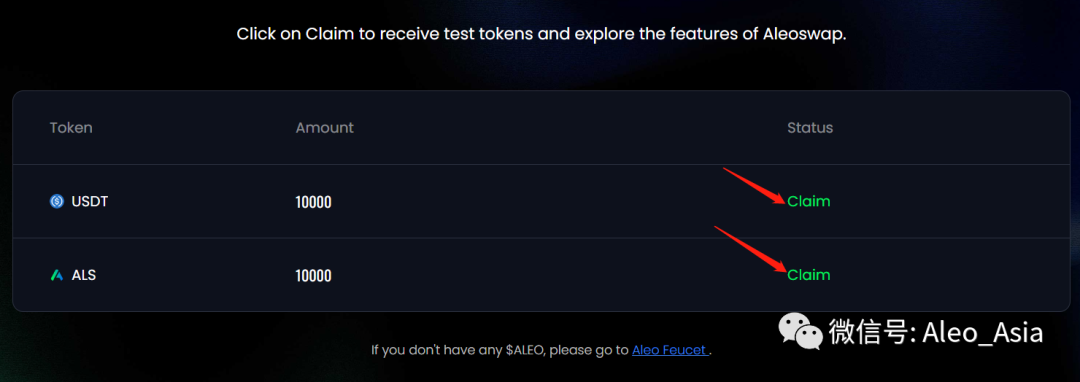Screen dimensions: 1080x382
Task: Claim the 10000 ALS test tokens
Action: [x=809, y=275]
